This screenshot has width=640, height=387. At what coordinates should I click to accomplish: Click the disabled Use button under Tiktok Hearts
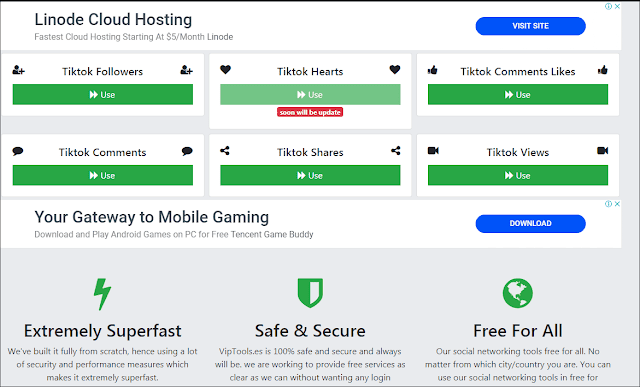click(310, 95)
